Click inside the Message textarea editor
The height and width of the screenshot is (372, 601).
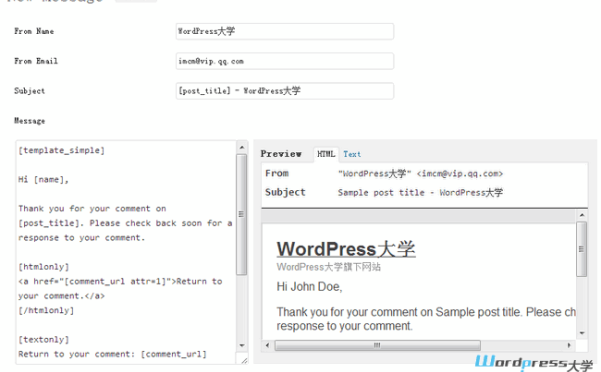(126, 252)
